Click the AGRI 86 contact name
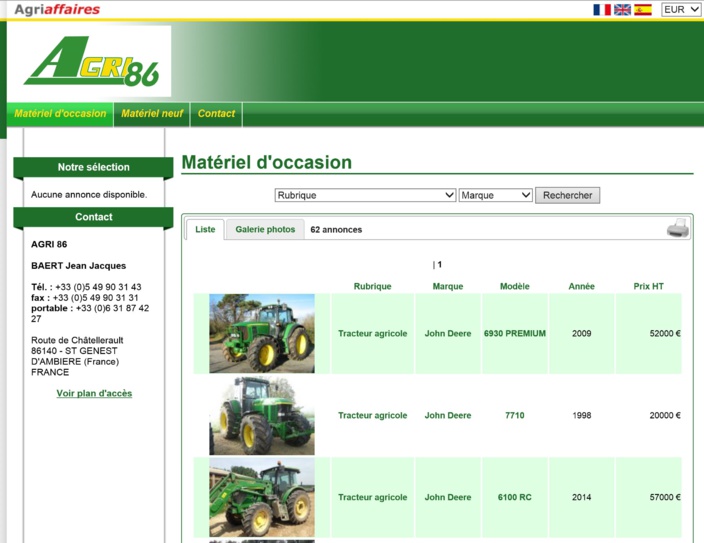The height and width of the screenshot is (543, 704). tap(49, 244)
